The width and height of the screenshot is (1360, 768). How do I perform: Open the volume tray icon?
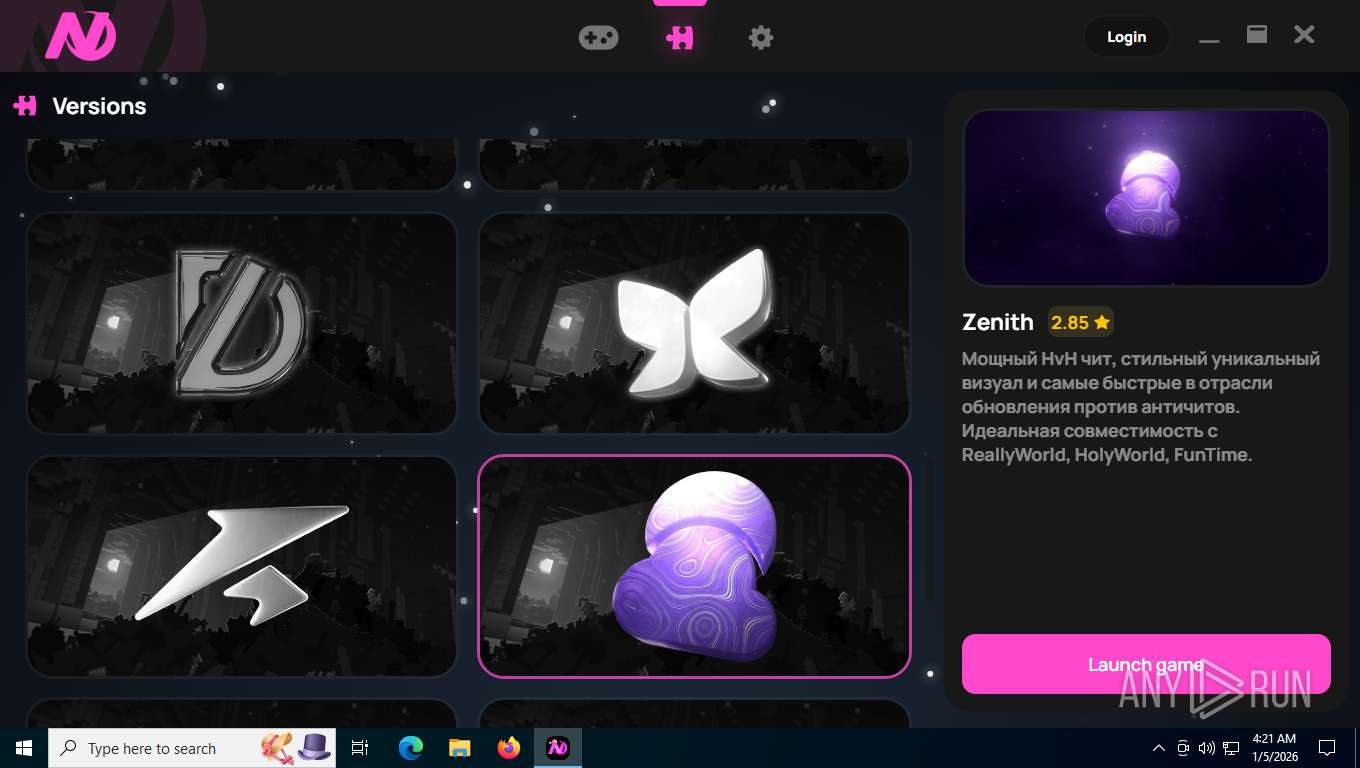pos(1207,748)
